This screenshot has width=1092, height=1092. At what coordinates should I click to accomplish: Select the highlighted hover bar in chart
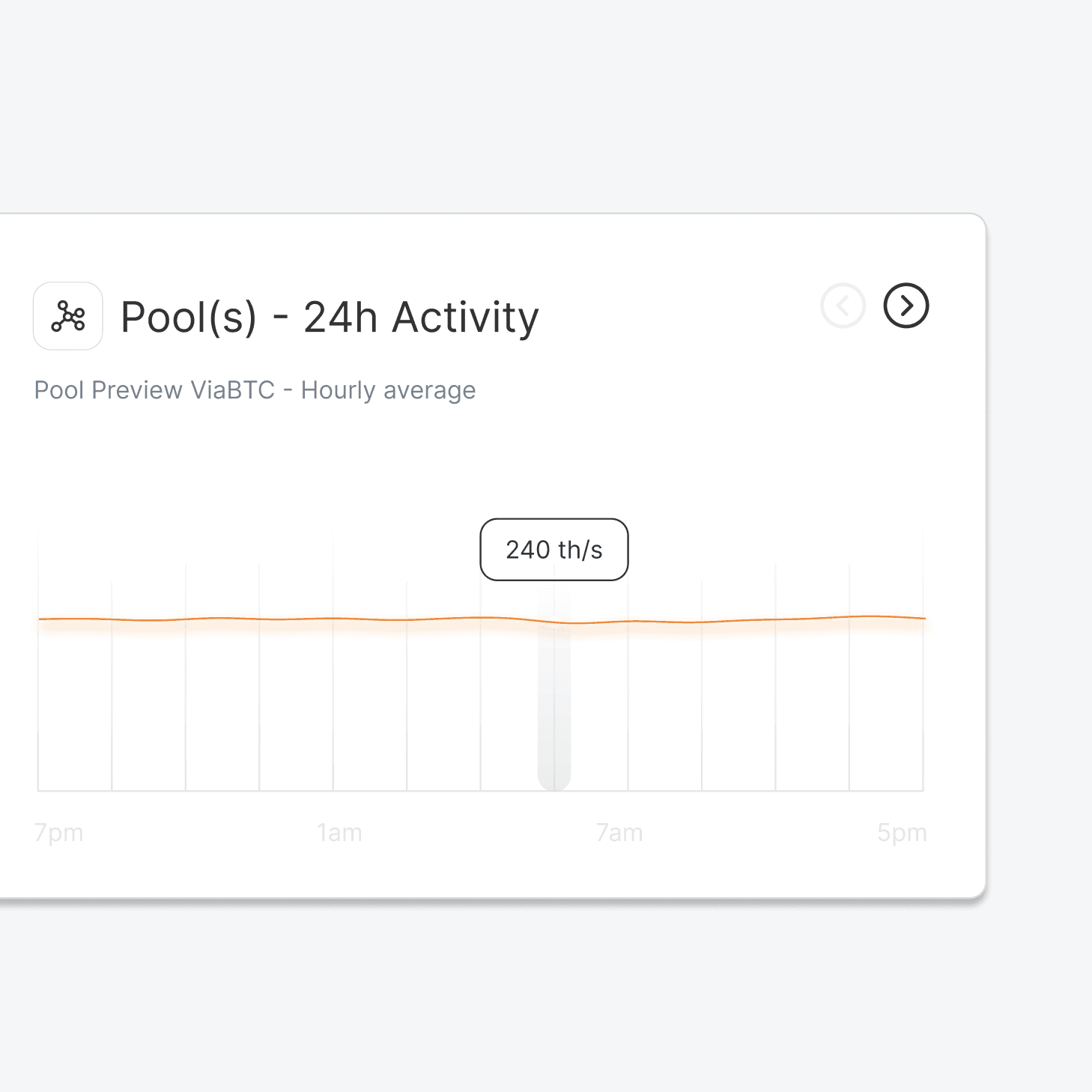(554, 689)
